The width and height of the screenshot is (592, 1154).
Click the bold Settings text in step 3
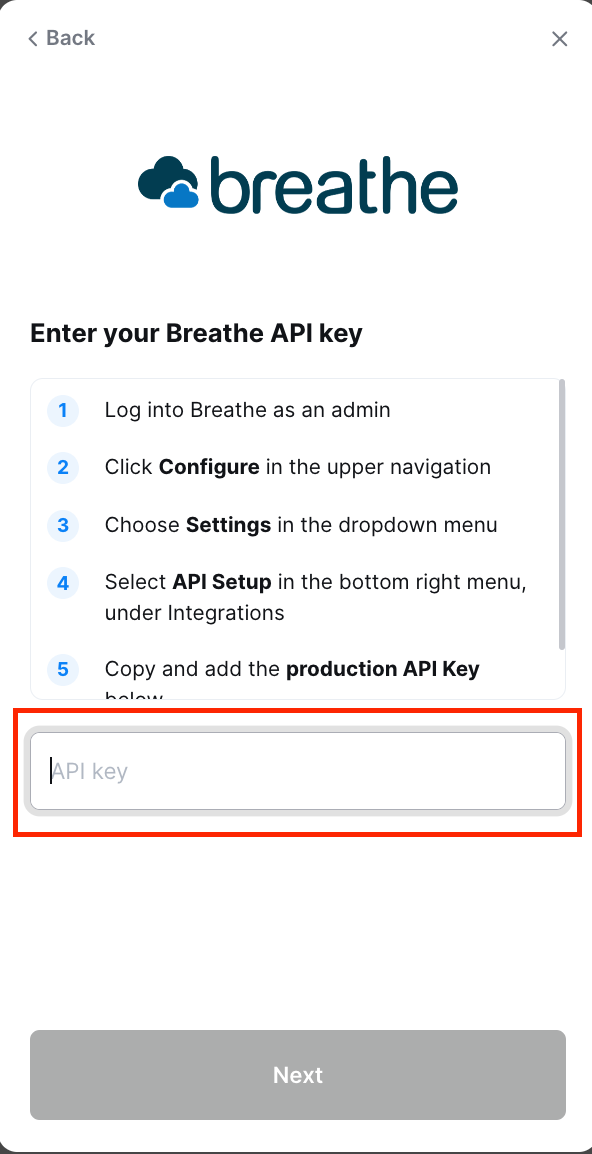point(228,525)
